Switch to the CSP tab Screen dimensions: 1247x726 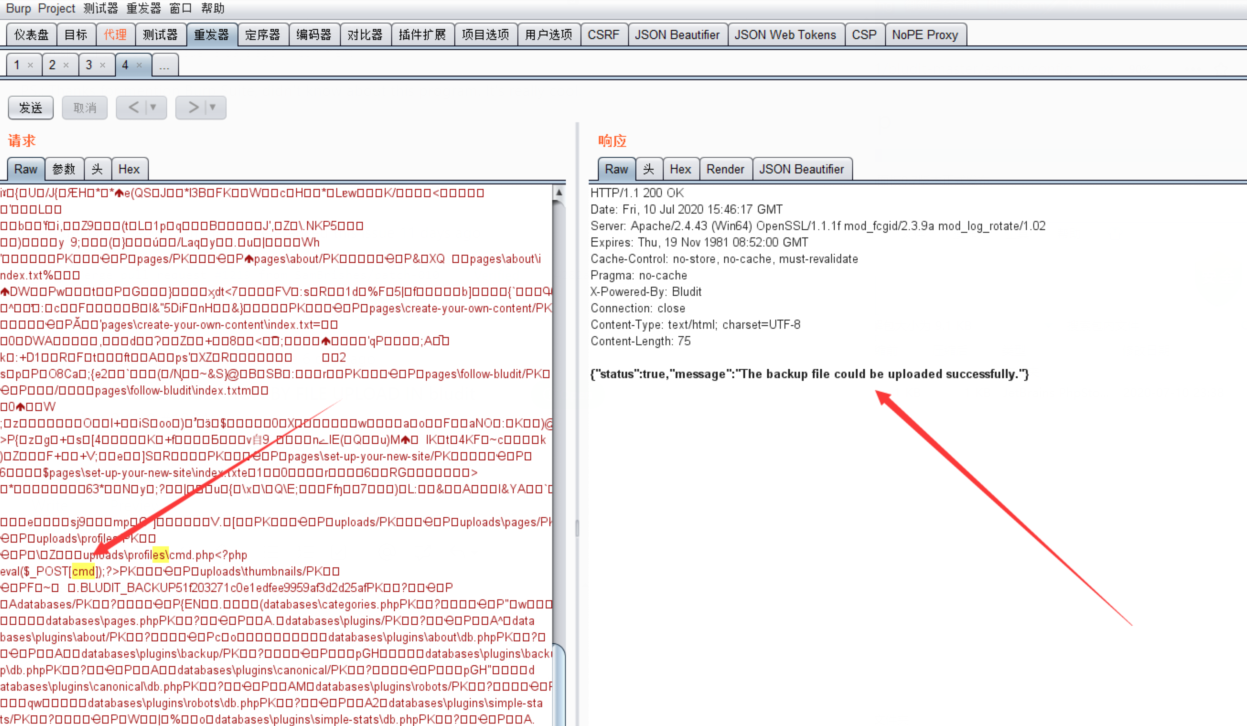click(864, 34)
